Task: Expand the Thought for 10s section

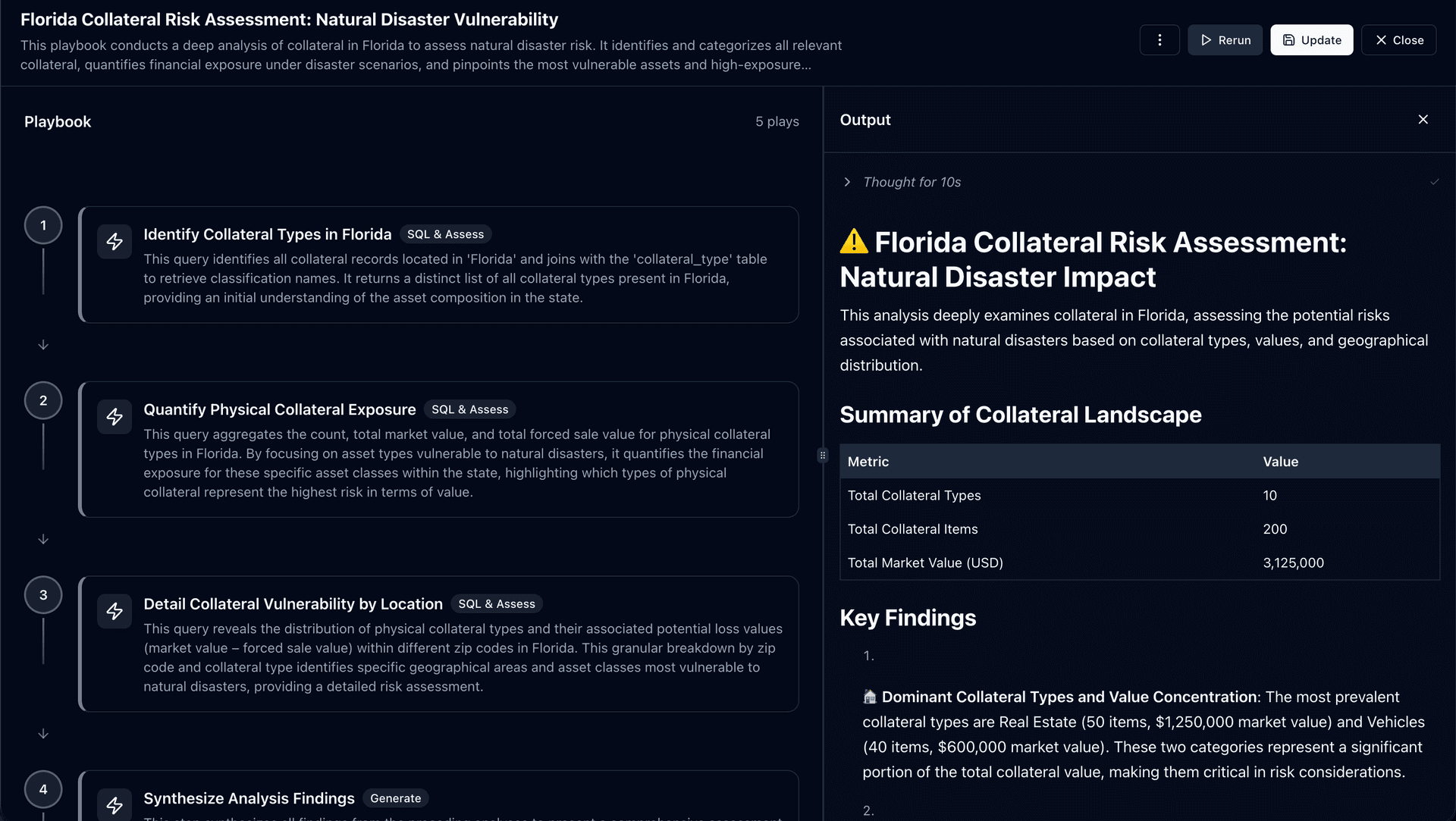Action: coord(846,182)
